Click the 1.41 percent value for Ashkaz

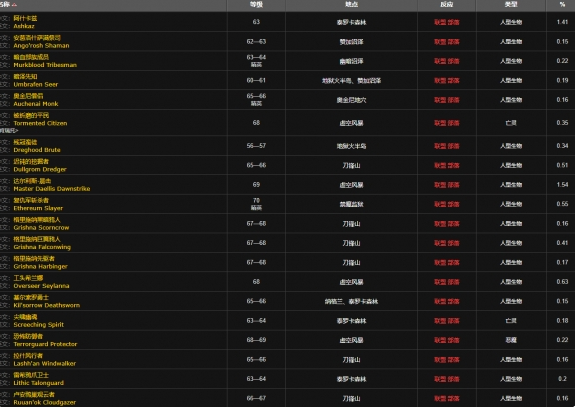point(562,22)
